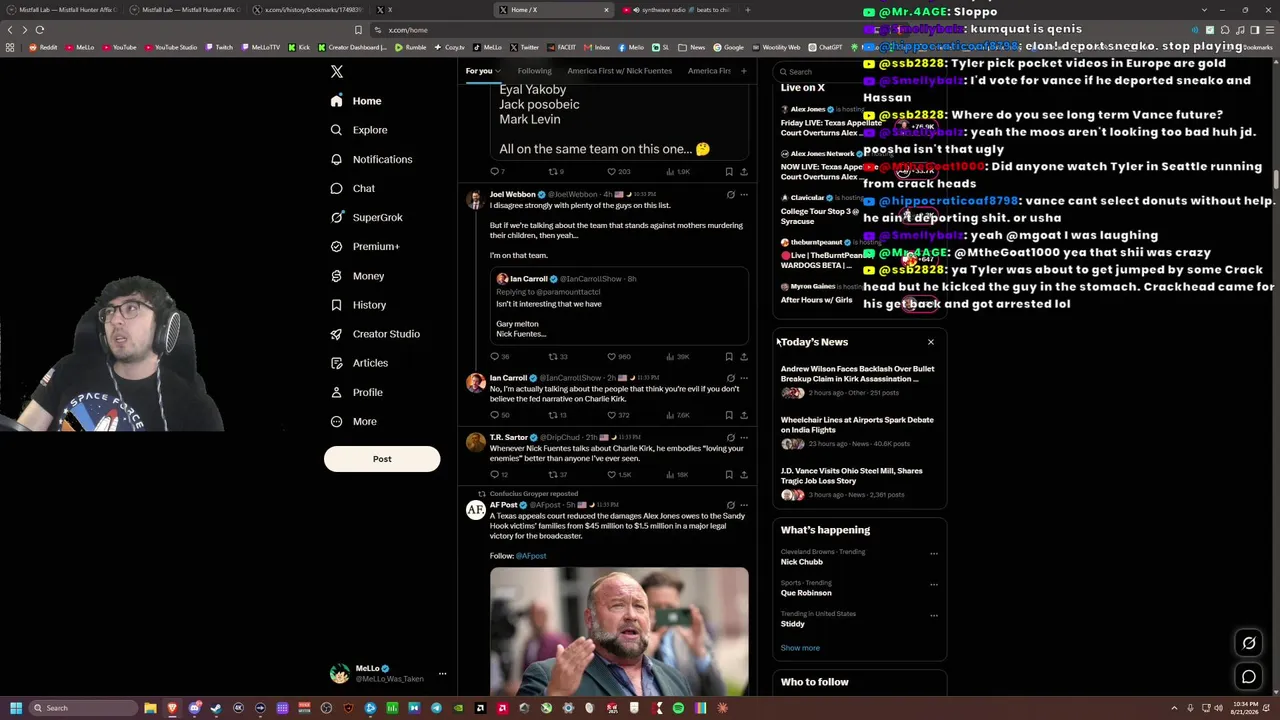Open the Creator Studio chart icon

[337, 334]
